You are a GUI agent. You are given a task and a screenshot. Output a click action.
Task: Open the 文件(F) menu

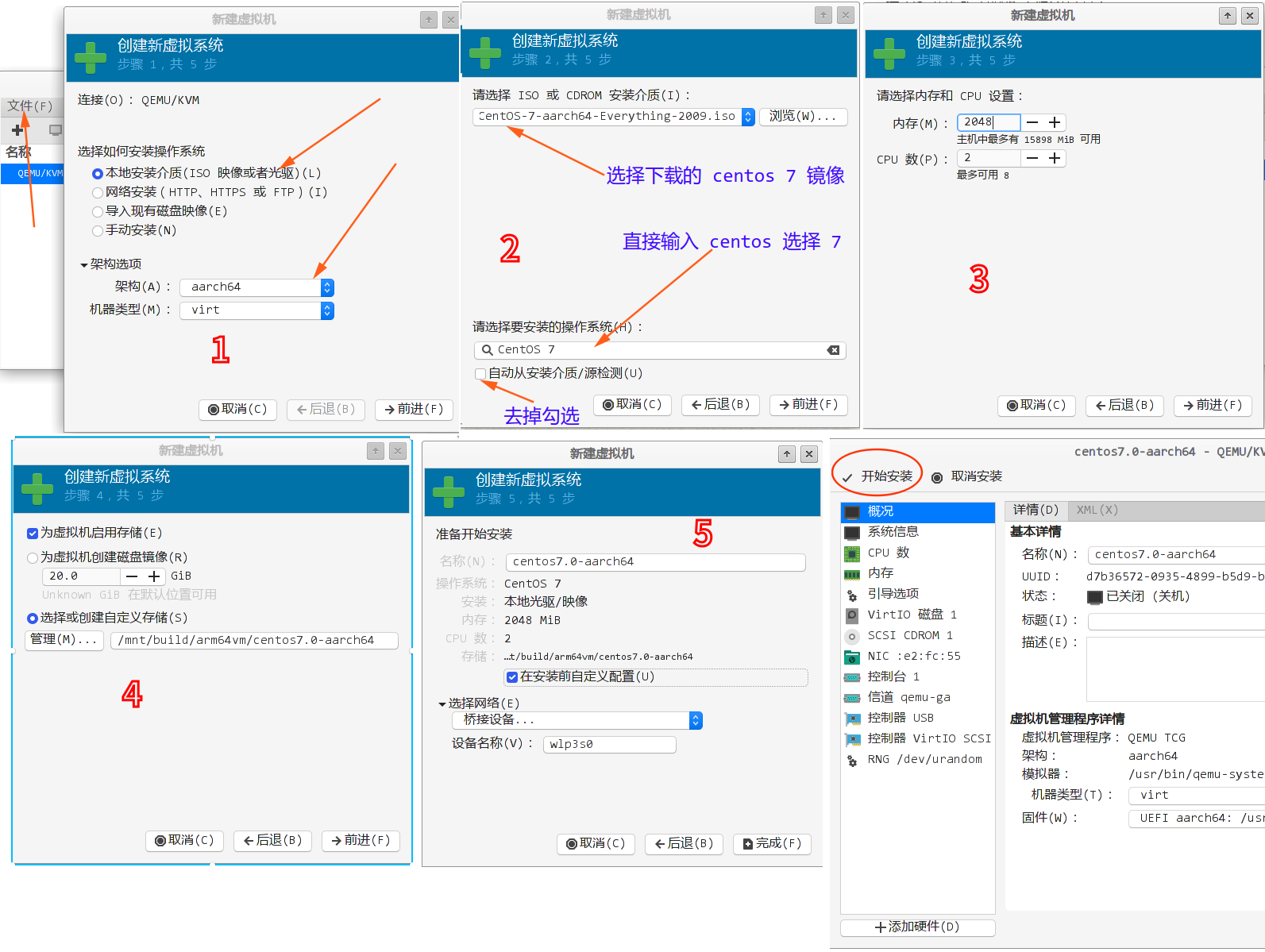[29, 106]
